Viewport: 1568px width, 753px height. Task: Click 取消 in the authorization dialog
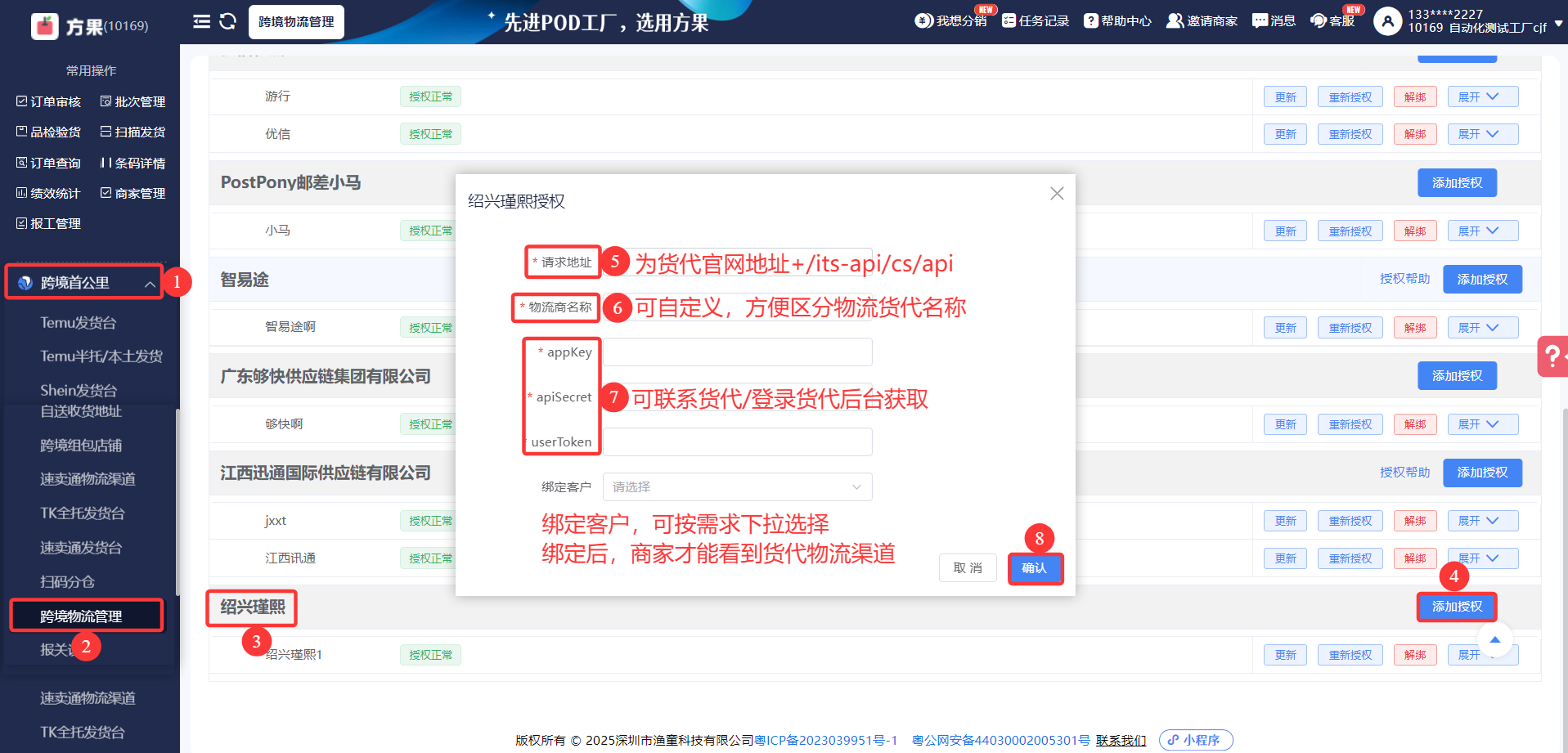point(968,568)
